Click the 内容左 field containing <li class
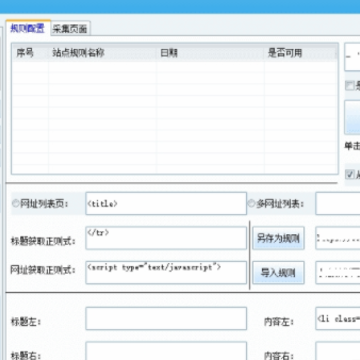 pyautogui.click(x=338, y=319)
